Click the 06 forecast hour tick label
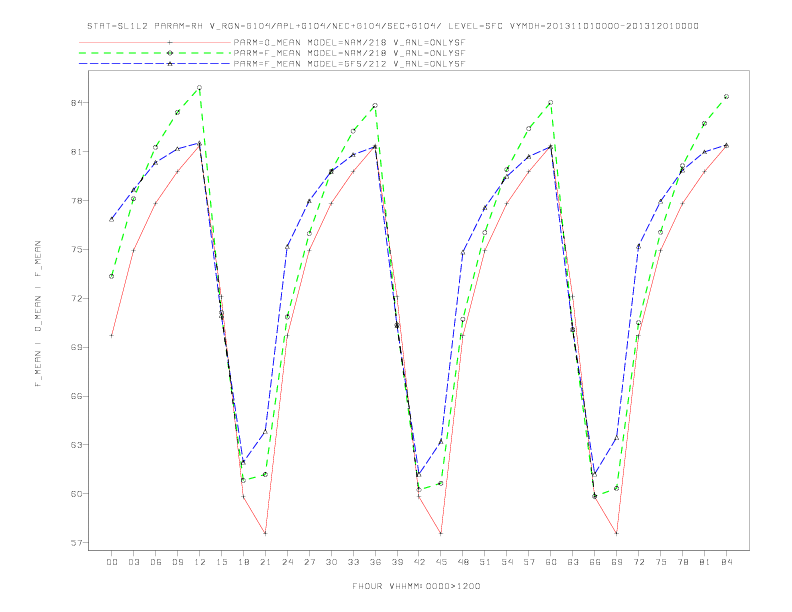This screenshot has height=612, width=792. point(156,562)
